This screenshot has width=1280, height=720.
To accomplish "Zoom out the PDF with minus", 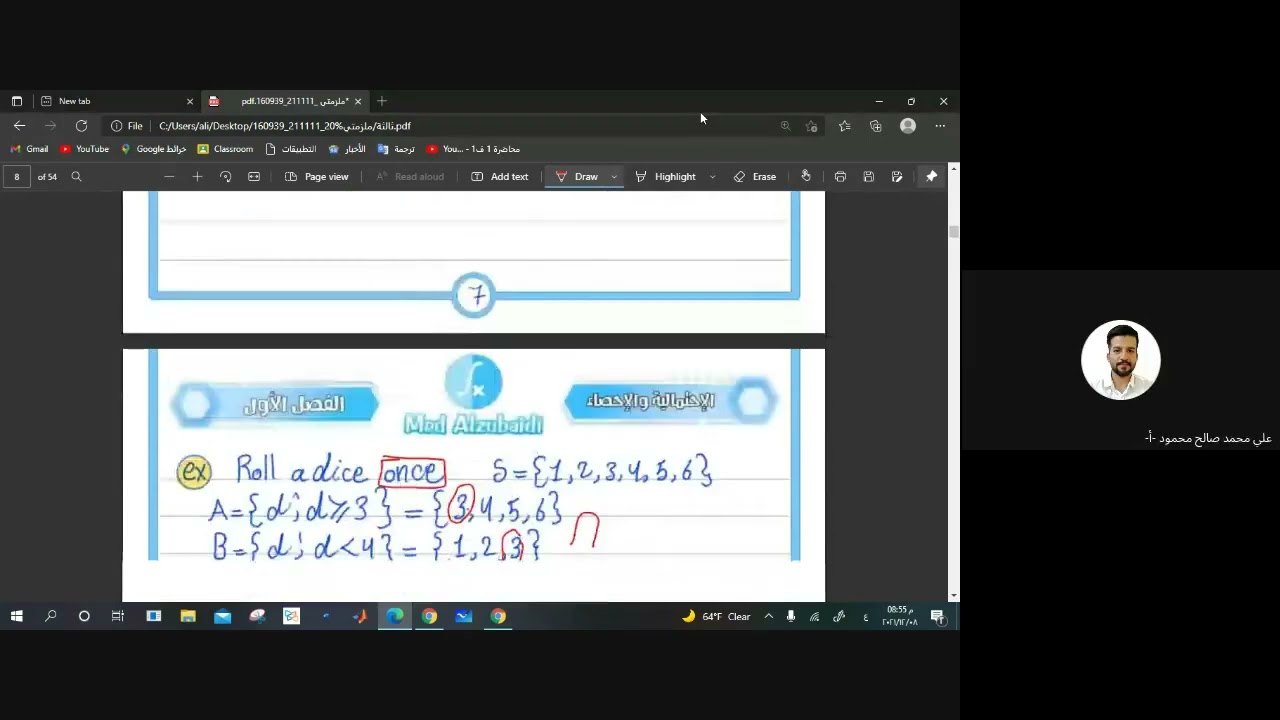I will (x=169, y=177).
